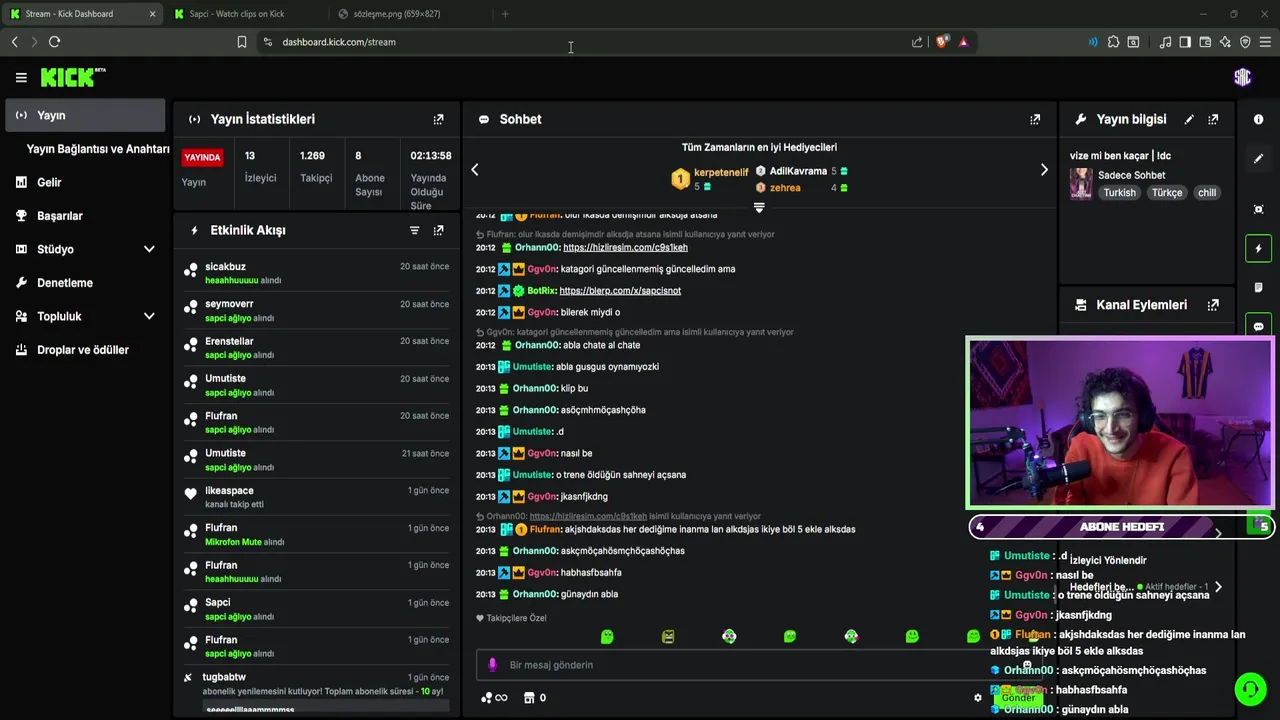
Task: Go to Gelir in sidebar
Action: [85, 182]
